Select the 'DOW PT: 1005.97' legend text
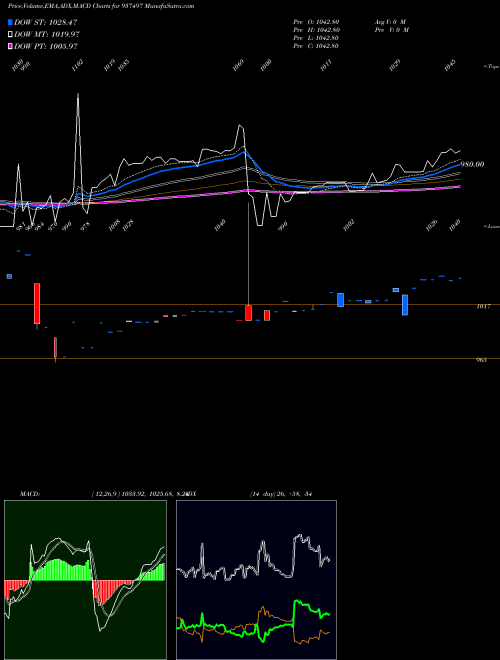500x660 pixels. click(x=46, y=46)
